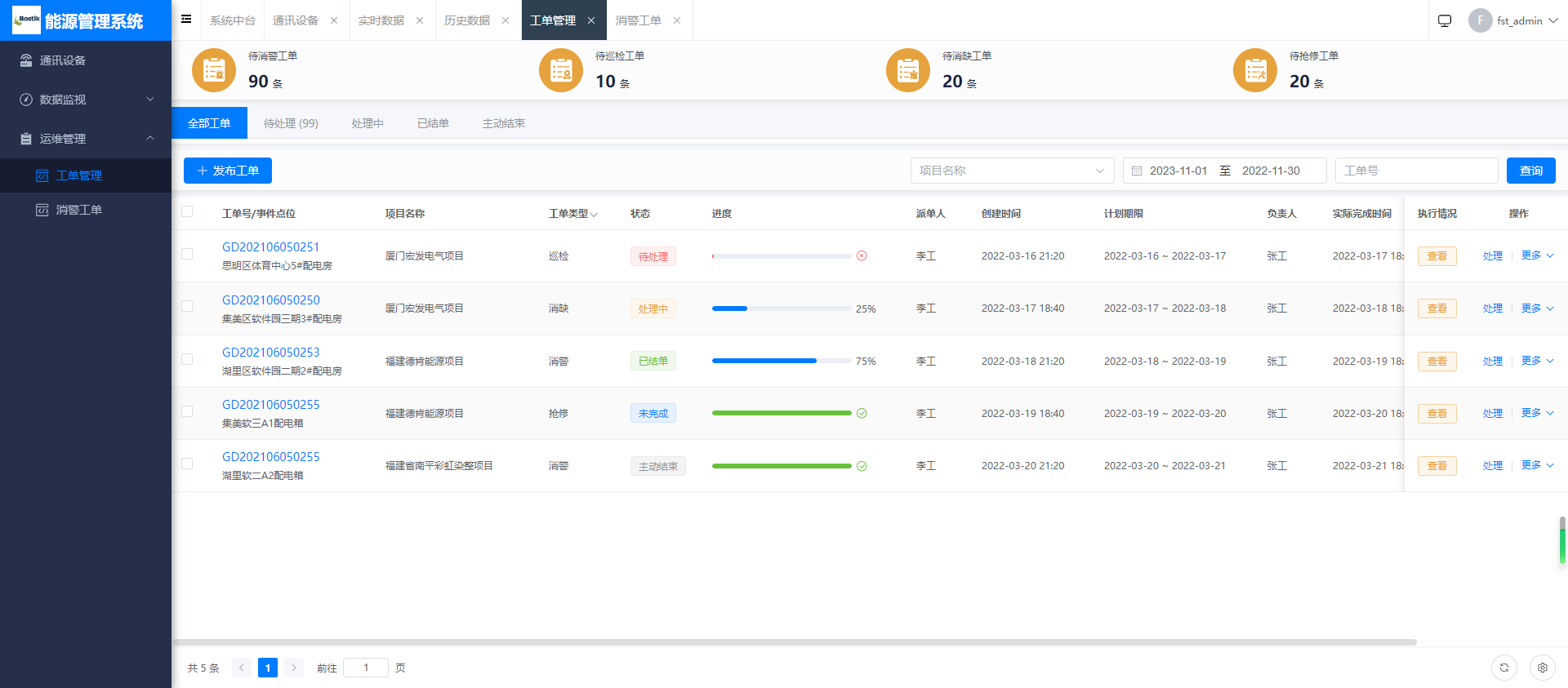The width and height of the screenshot is (1568, 688).
Task: Open 更多 menu for GD202106050253
Action: (1538, 361)
